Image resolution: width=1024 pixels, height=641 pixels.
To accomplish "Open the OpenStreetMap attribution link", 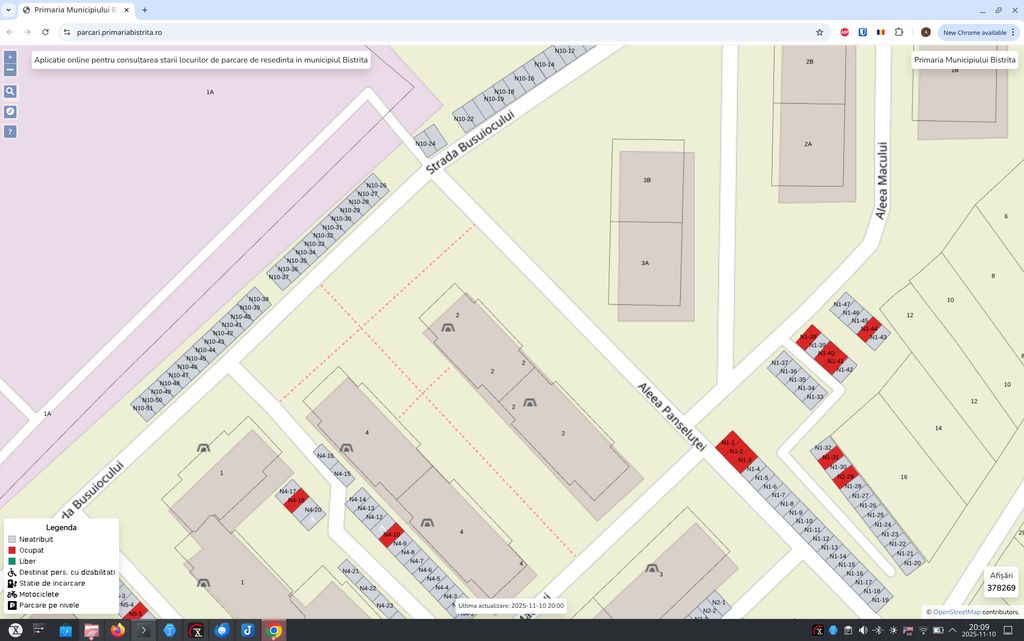I will tap(957, 612).
